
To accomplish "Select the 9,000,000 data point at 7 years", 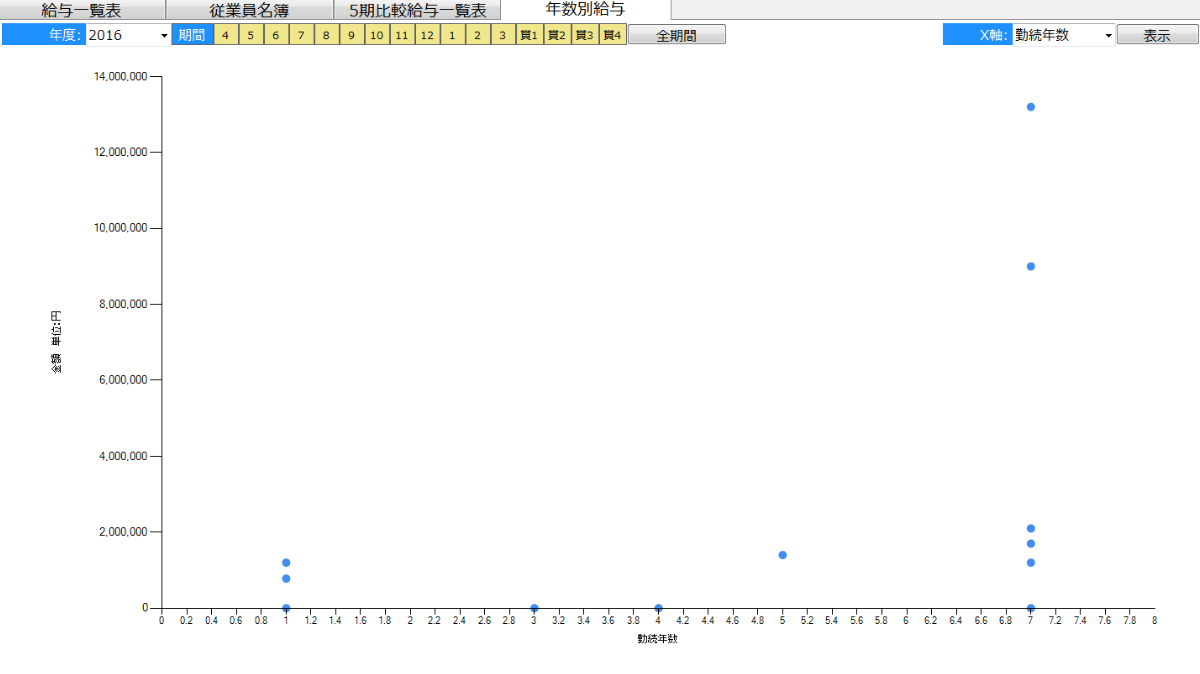I will click(1030, 266).
